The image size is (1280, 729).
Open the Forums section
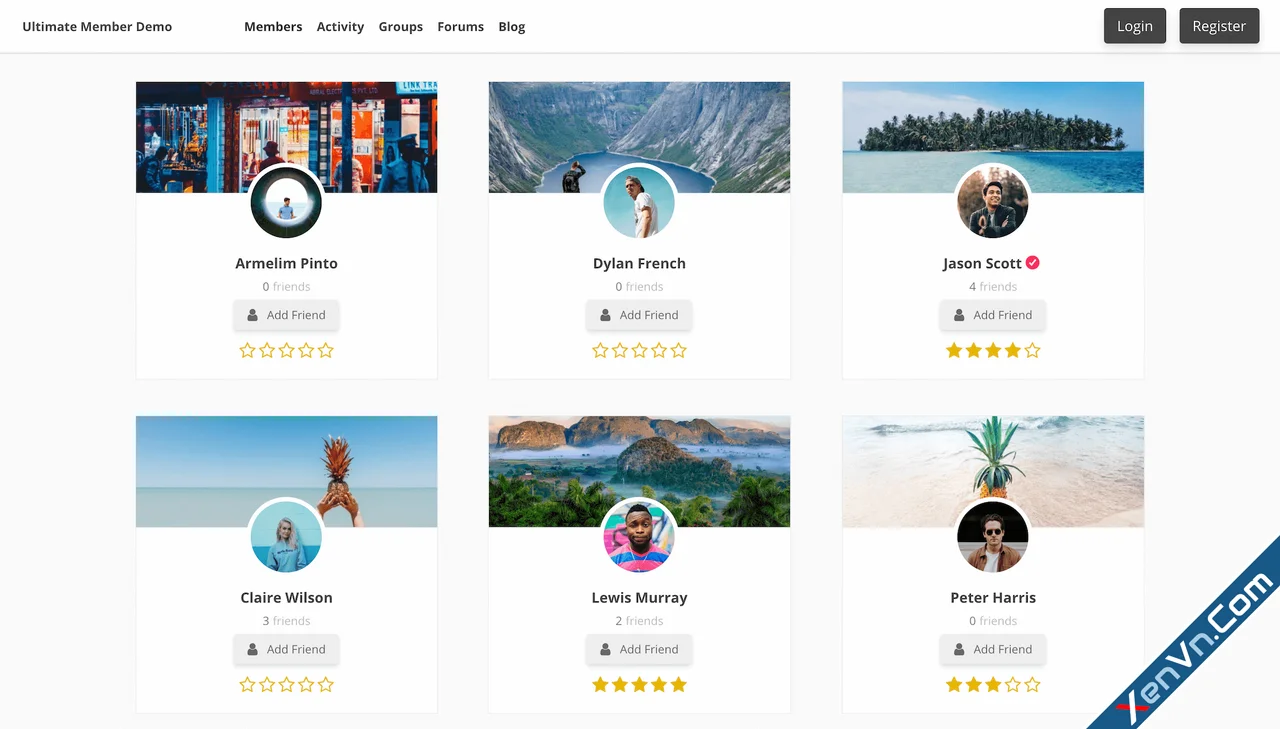tap(460, 26)
